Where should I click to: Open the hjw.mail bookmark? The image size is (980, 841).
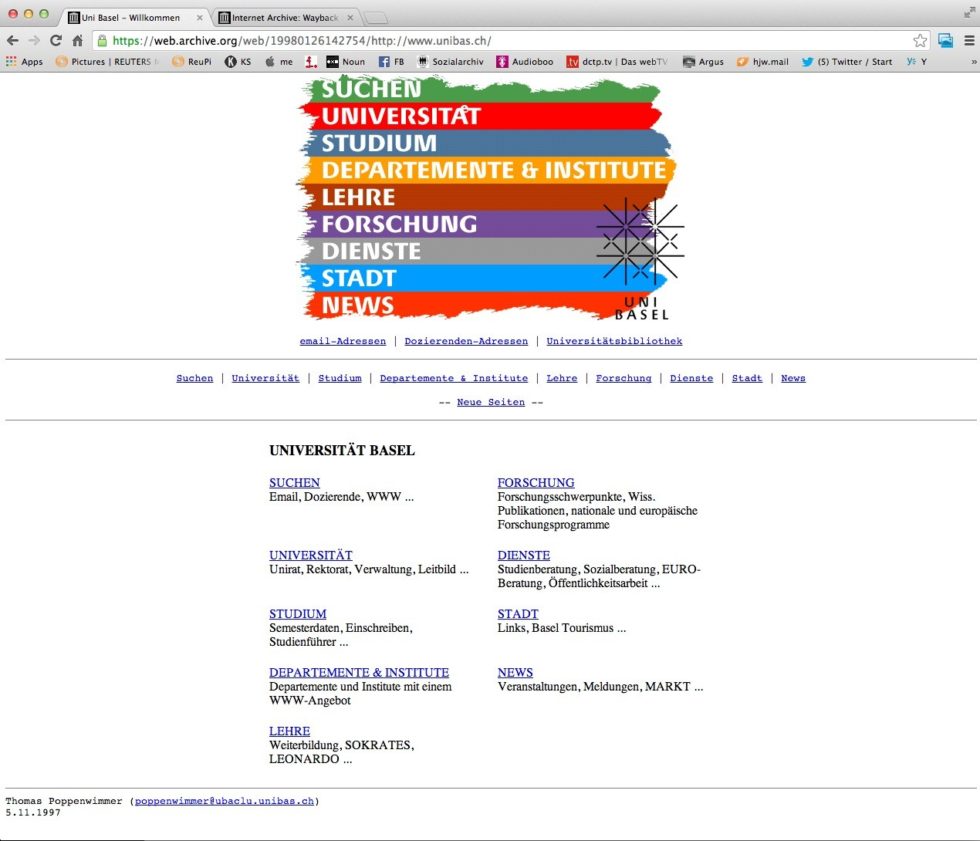click(x=762, y=61)
